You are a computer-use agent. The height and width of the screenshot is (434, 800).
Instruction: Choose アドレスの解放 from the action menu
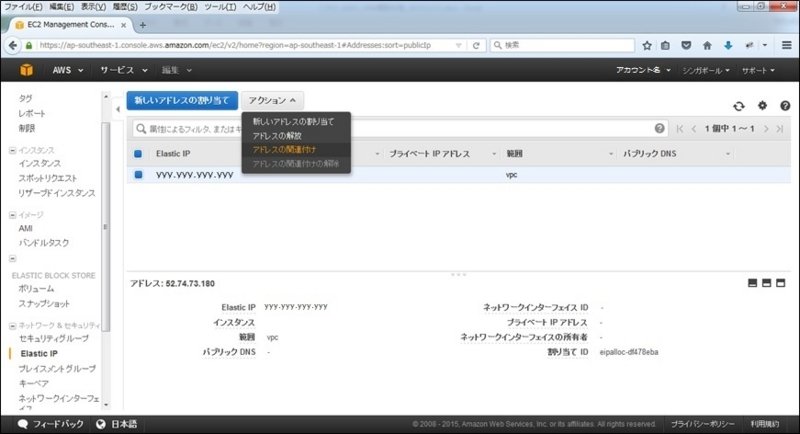277,135
